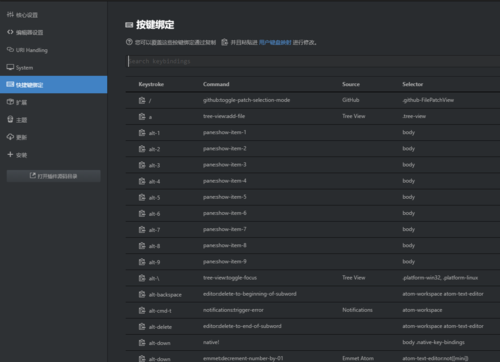Click the Keystroke column header
The height and width of the screenshot is (362, 500).
point(151,84)
